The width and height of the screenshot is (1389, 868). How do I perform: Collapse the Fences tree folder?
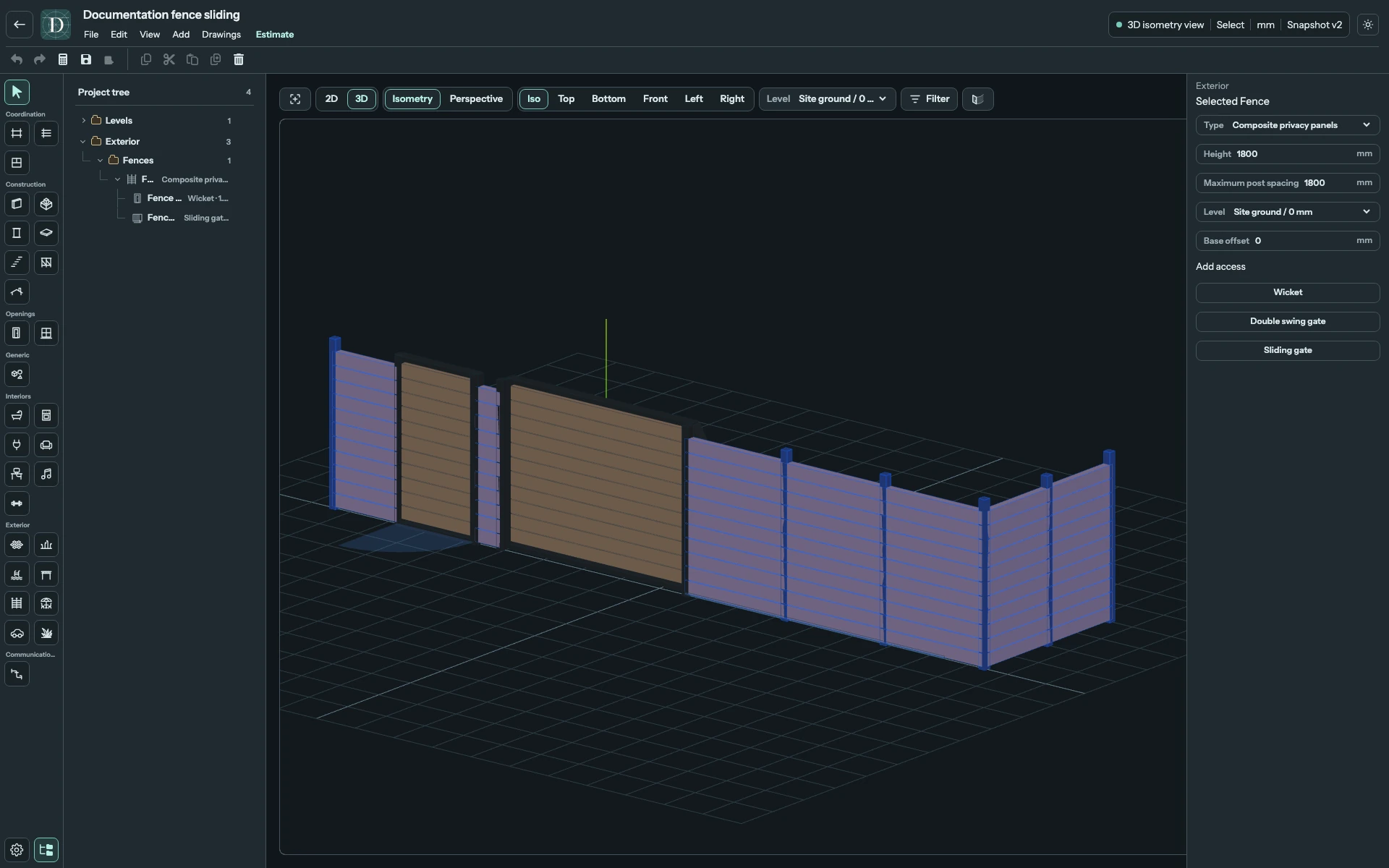pos(101,161)
